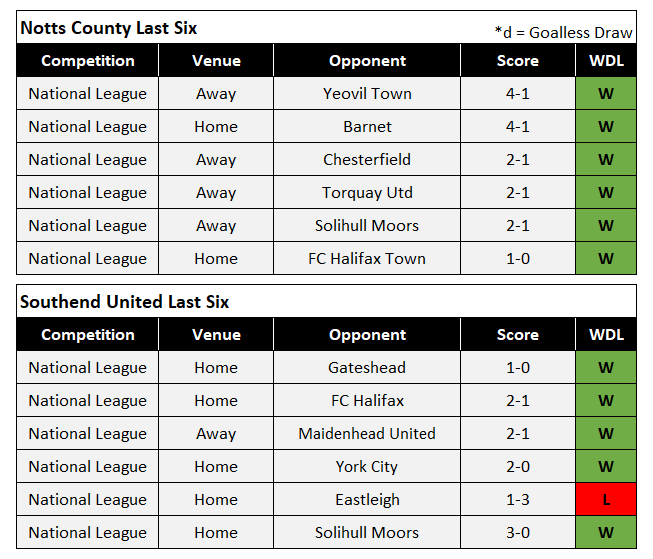Click the Southend United Last Six title
The height and width of the screenshot is (559, 653).
125,302
